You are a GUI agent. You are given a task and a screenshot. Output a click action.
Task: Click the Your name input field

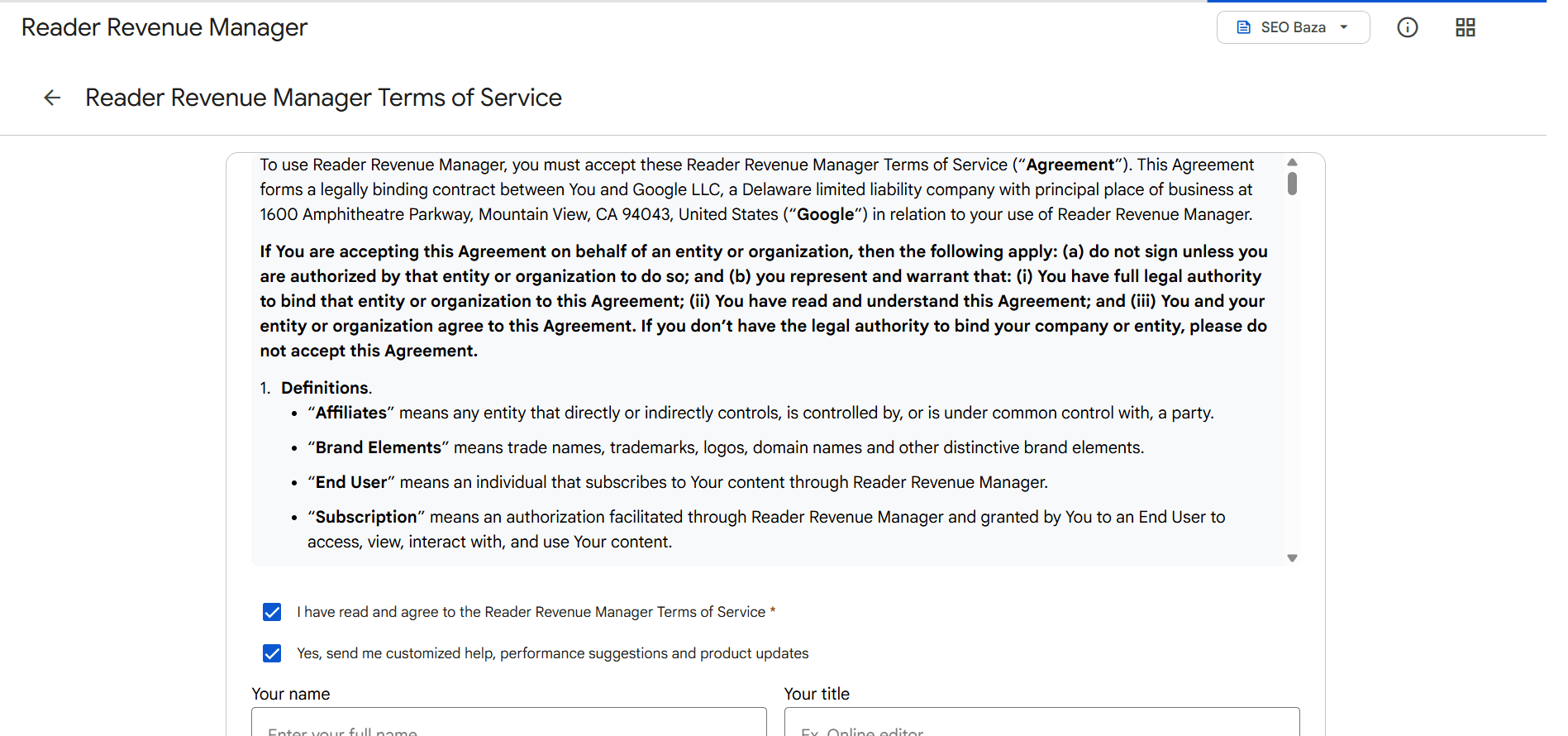pos(508,722)
